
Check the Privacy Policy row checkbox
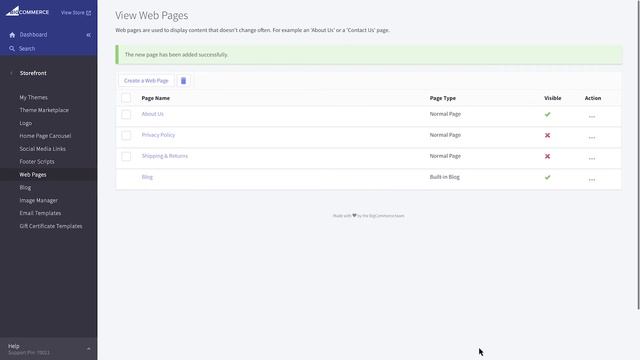click(x=126, y=135)
